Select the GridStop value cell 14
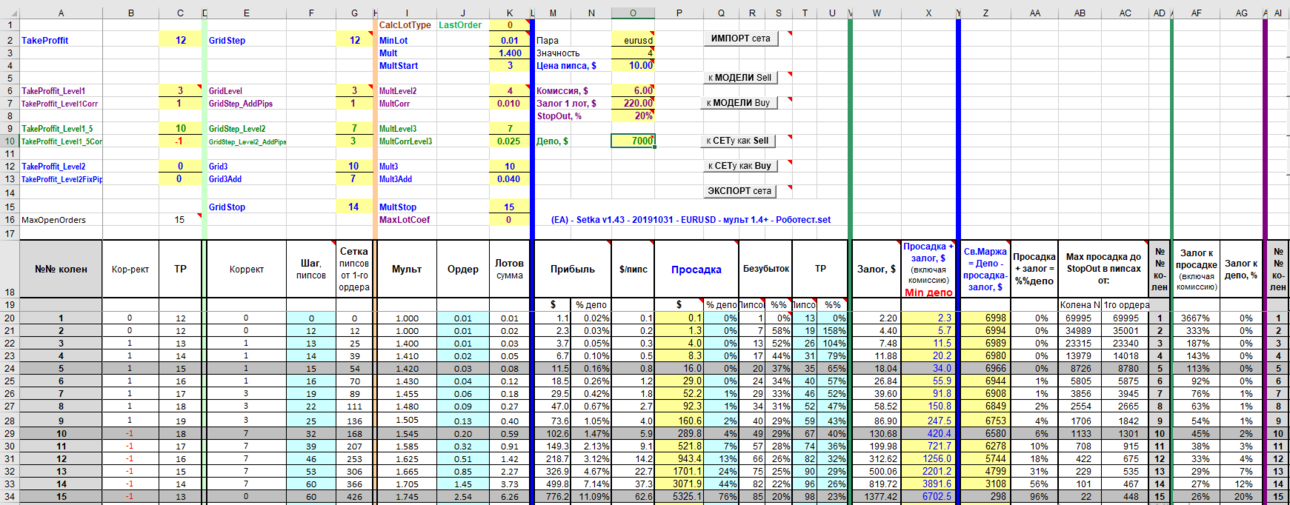Image resolution: width=1290 pixels, height=505 pixels. (355, 205)
